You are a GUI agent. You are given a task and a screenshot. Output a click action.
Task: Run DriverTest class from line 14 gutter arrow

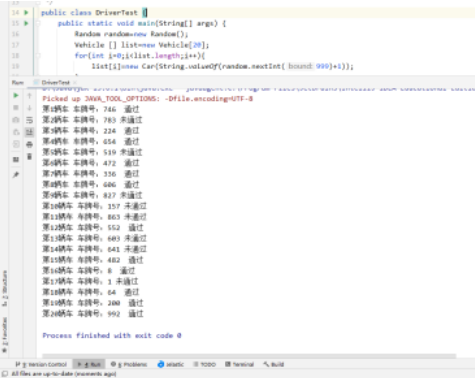click(26, 13)
